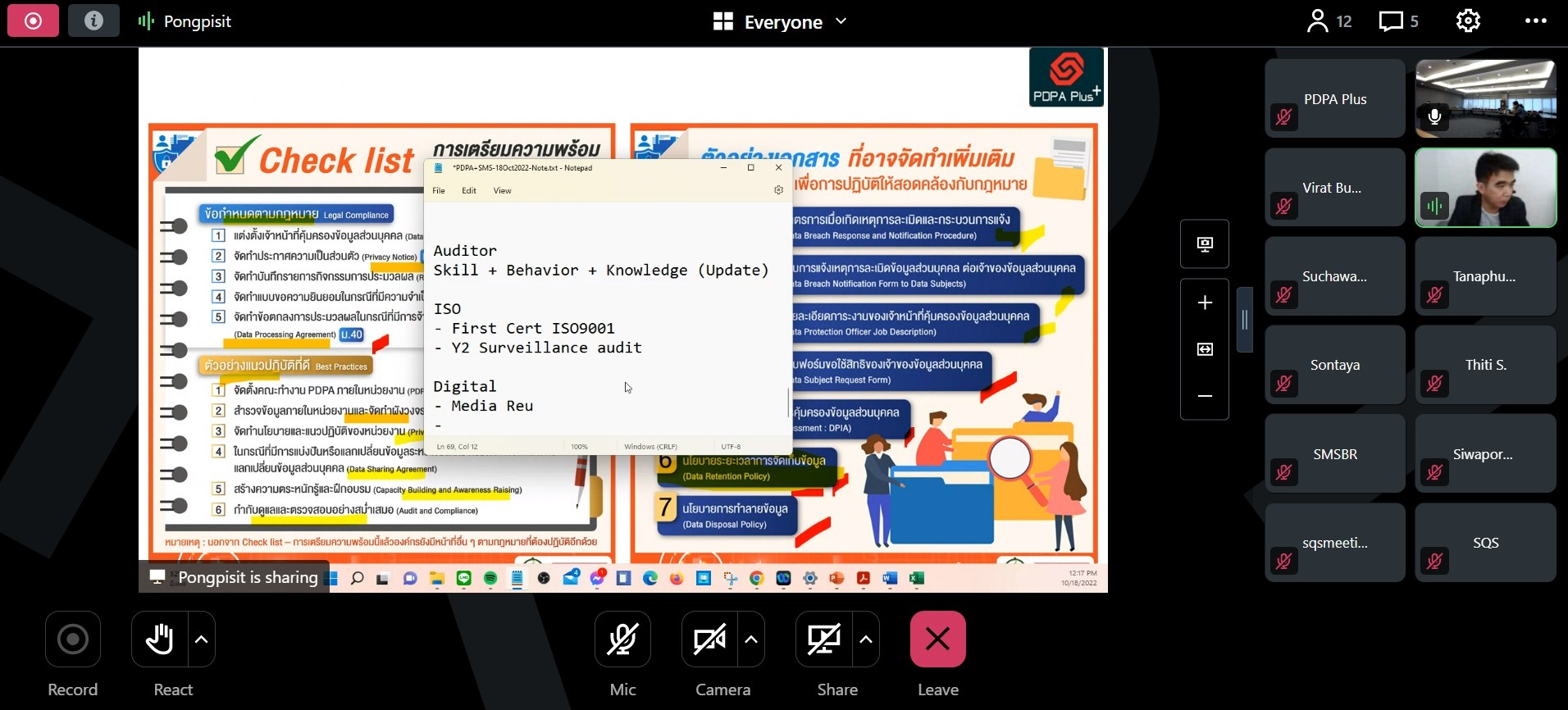Raise hand with the React button
1568x710 pixels.
159,639
